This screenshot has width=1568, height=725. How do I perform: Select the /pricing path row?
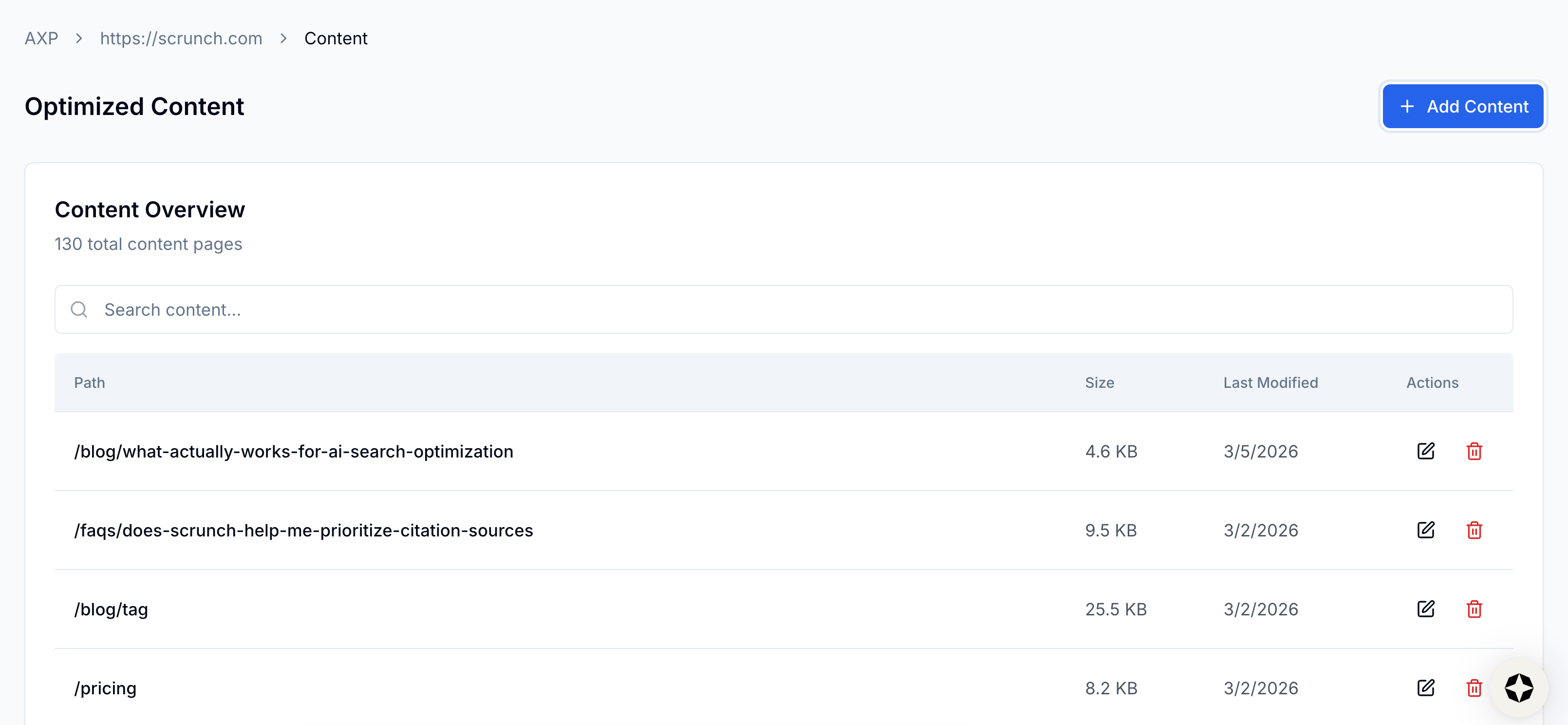(105, 688)
